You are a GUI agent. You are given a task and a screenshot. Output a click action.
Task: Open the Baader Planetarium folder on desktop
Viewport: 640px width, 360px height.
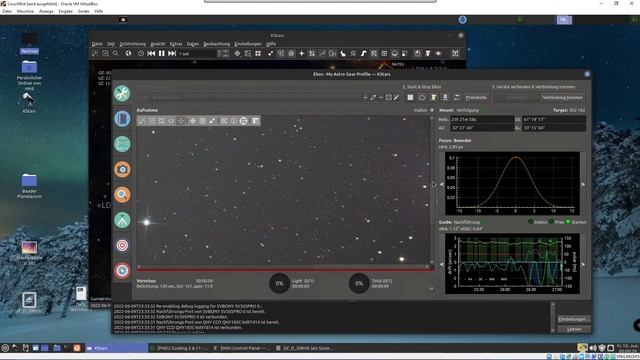pos(29,186)
